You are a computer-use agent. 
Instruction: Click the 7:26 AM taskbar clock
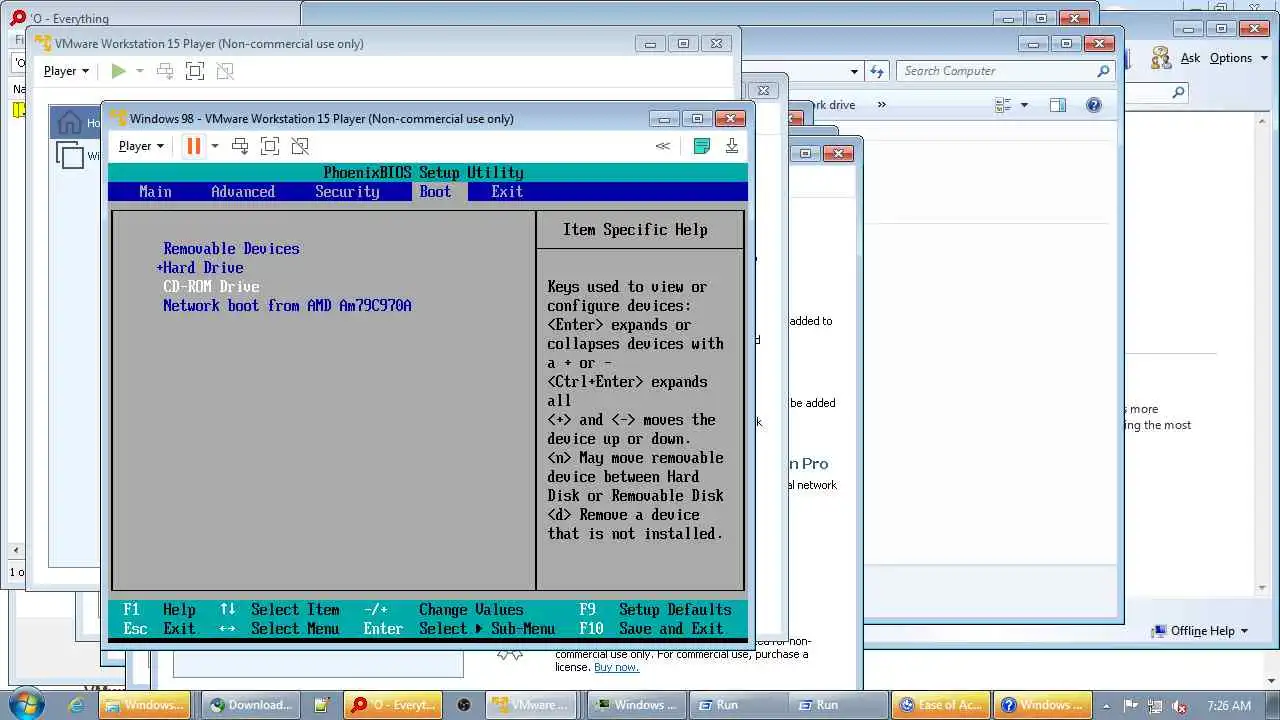[1229, 705]
